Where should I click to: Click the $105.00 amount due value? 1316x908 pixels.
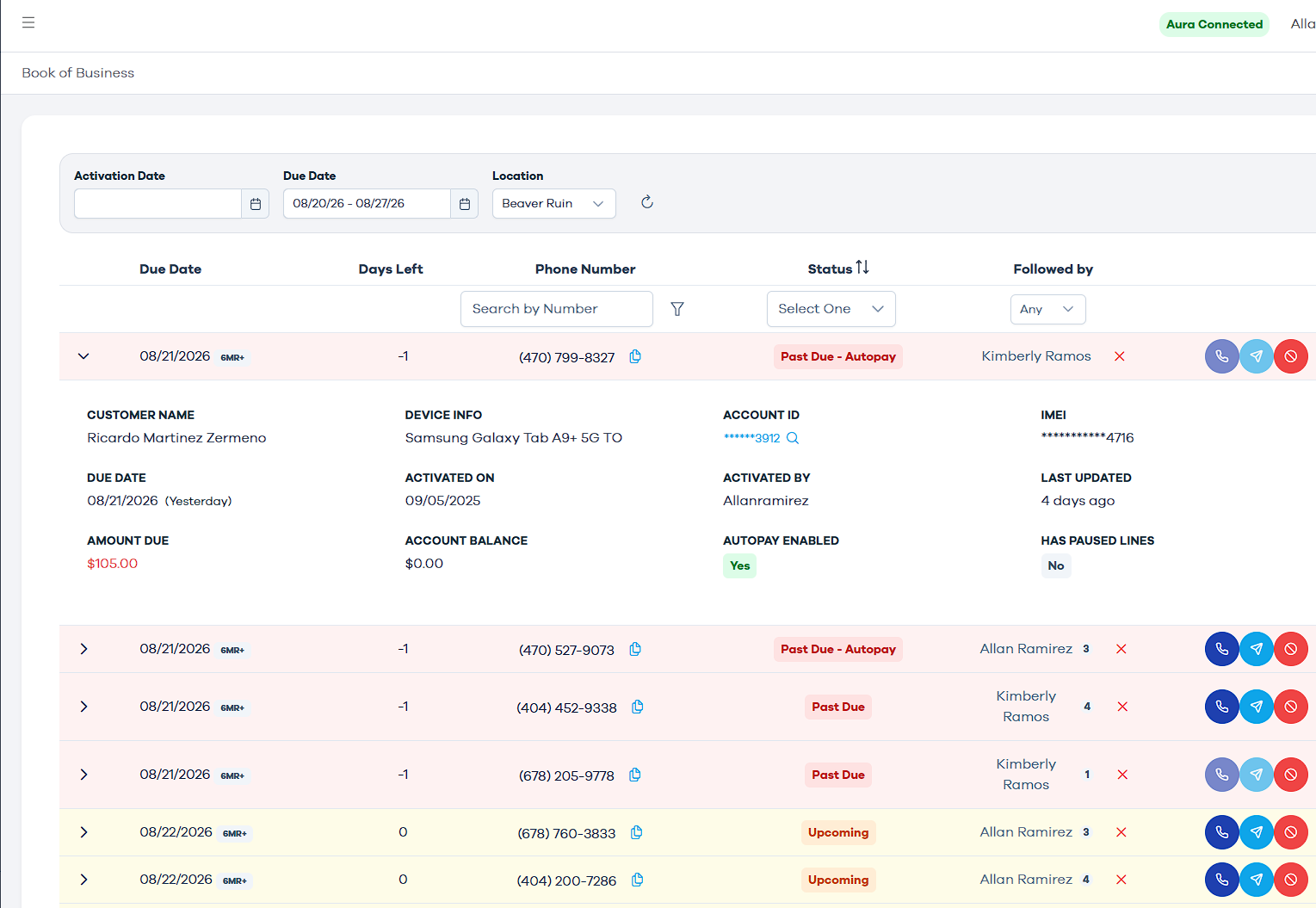point(113,564)
